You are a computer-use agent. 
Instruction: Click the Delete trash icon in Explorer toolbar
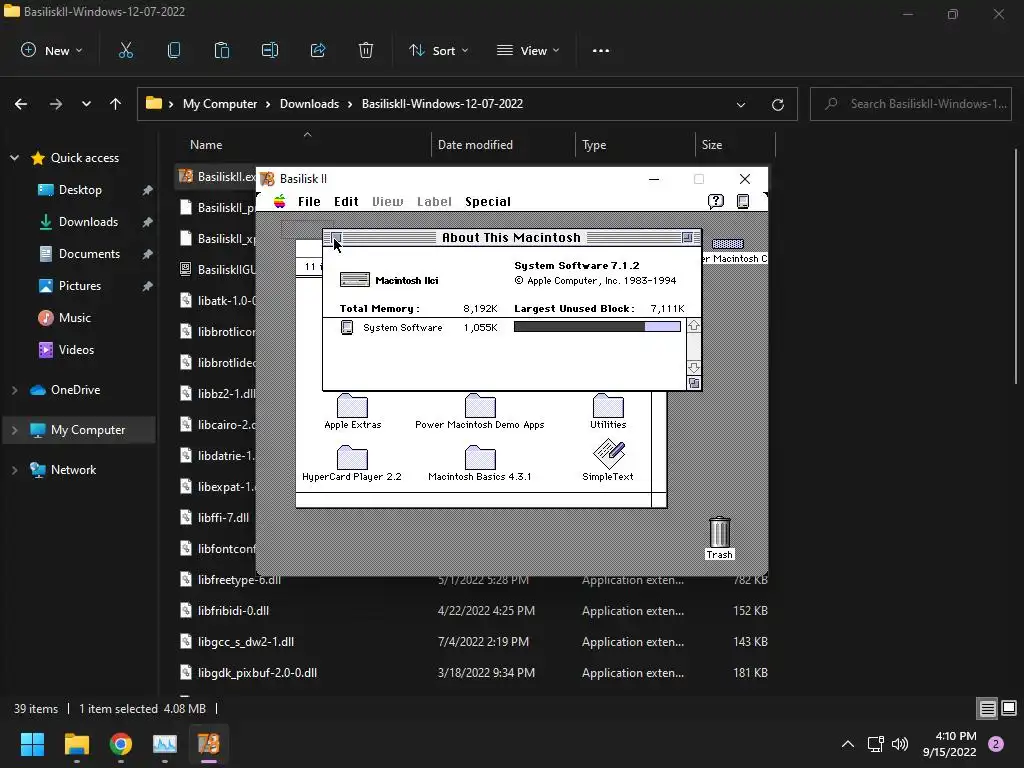366,50
